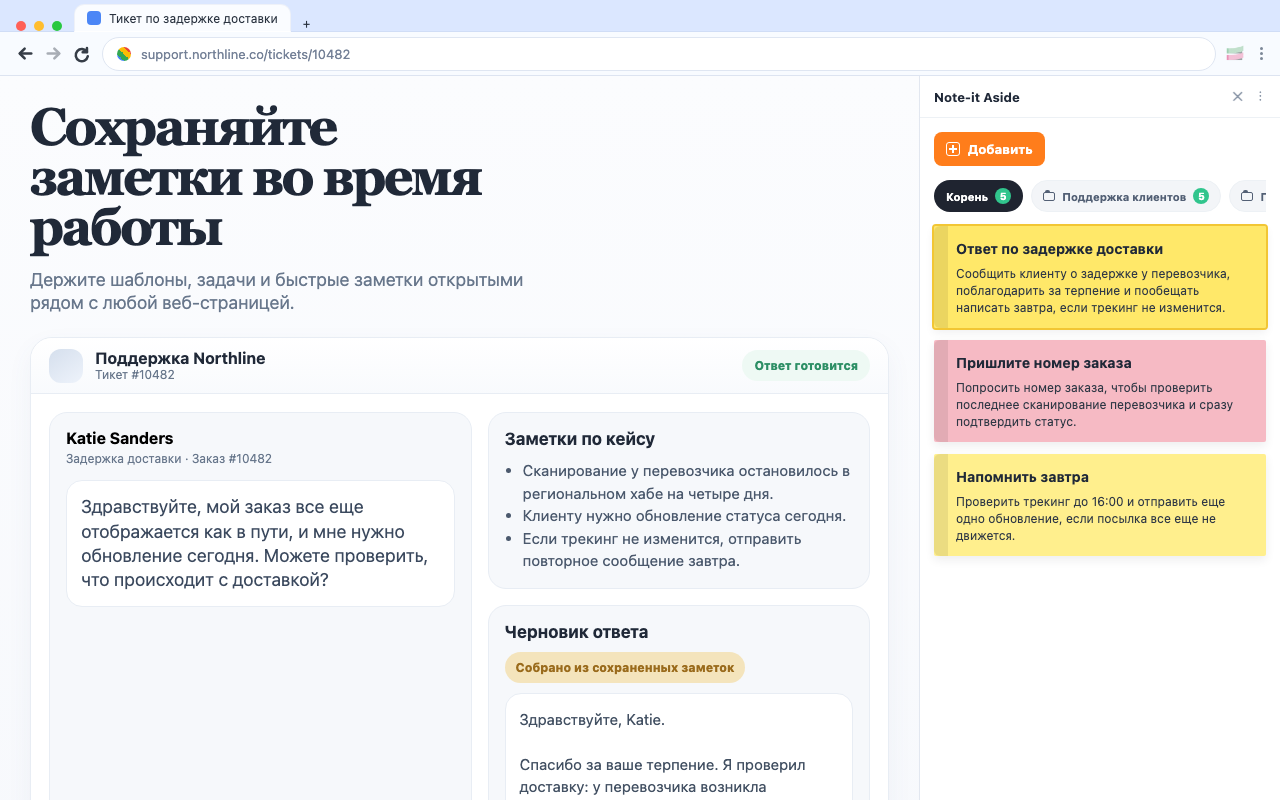Click the orange Добавить button
1280x800 pixels.
coord(988,148)
